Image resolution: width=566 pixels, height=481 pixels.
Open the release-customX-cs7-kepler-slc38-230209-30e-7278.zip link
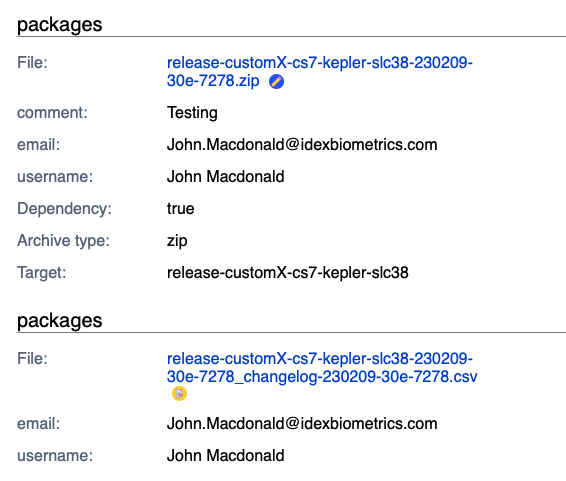point(319,71)
